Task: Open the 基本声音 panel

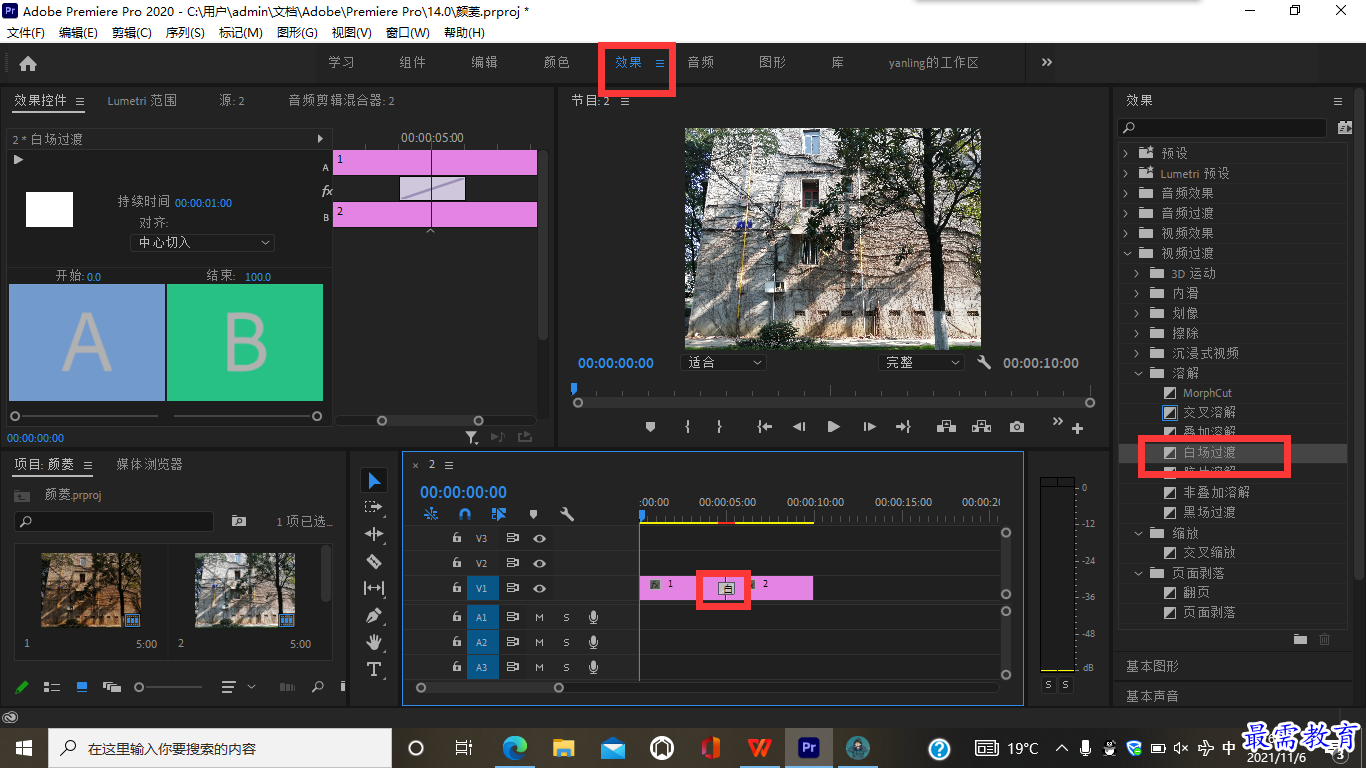Action: [1152, 695]
